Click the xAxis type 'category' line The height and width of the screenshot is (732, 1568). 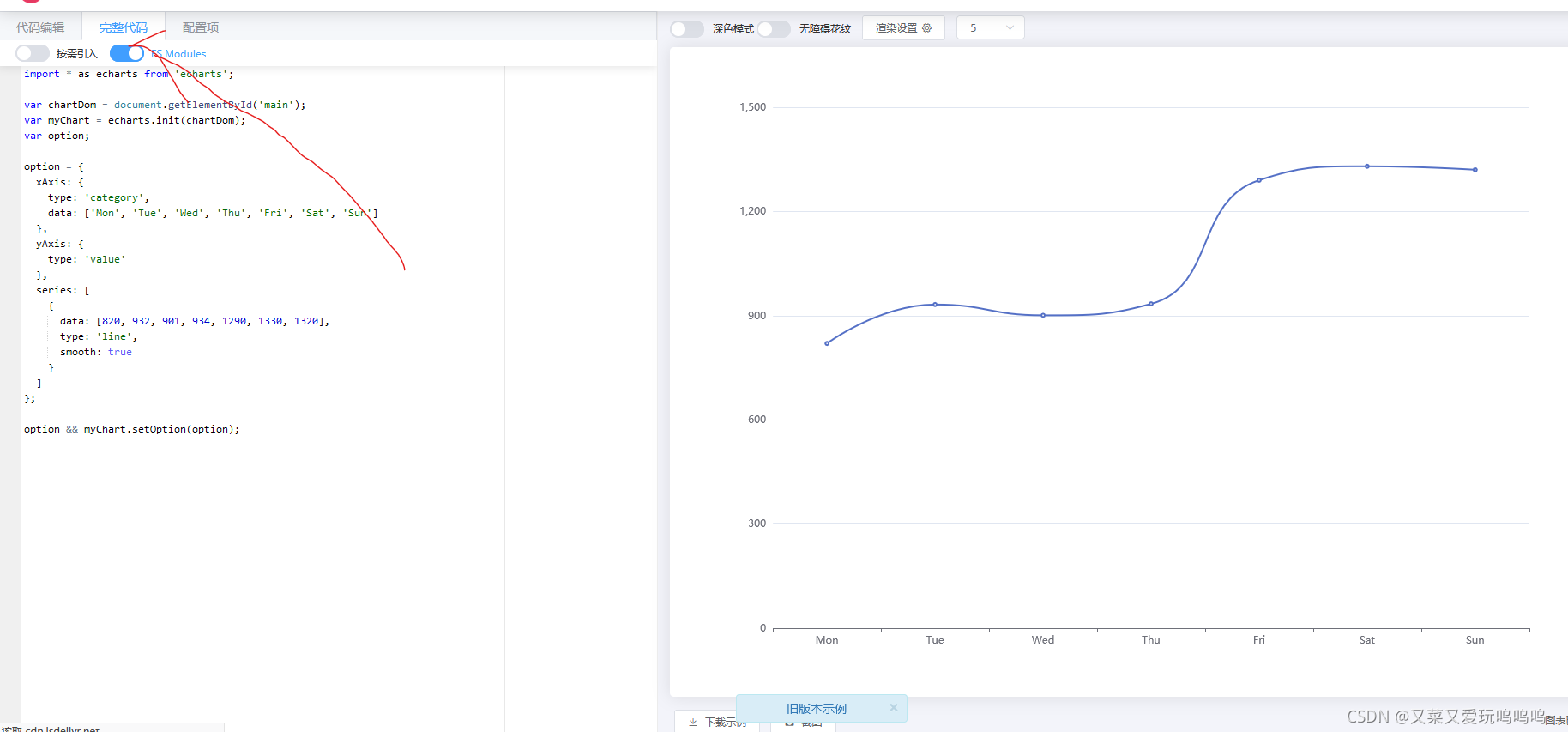coord(99,197)
